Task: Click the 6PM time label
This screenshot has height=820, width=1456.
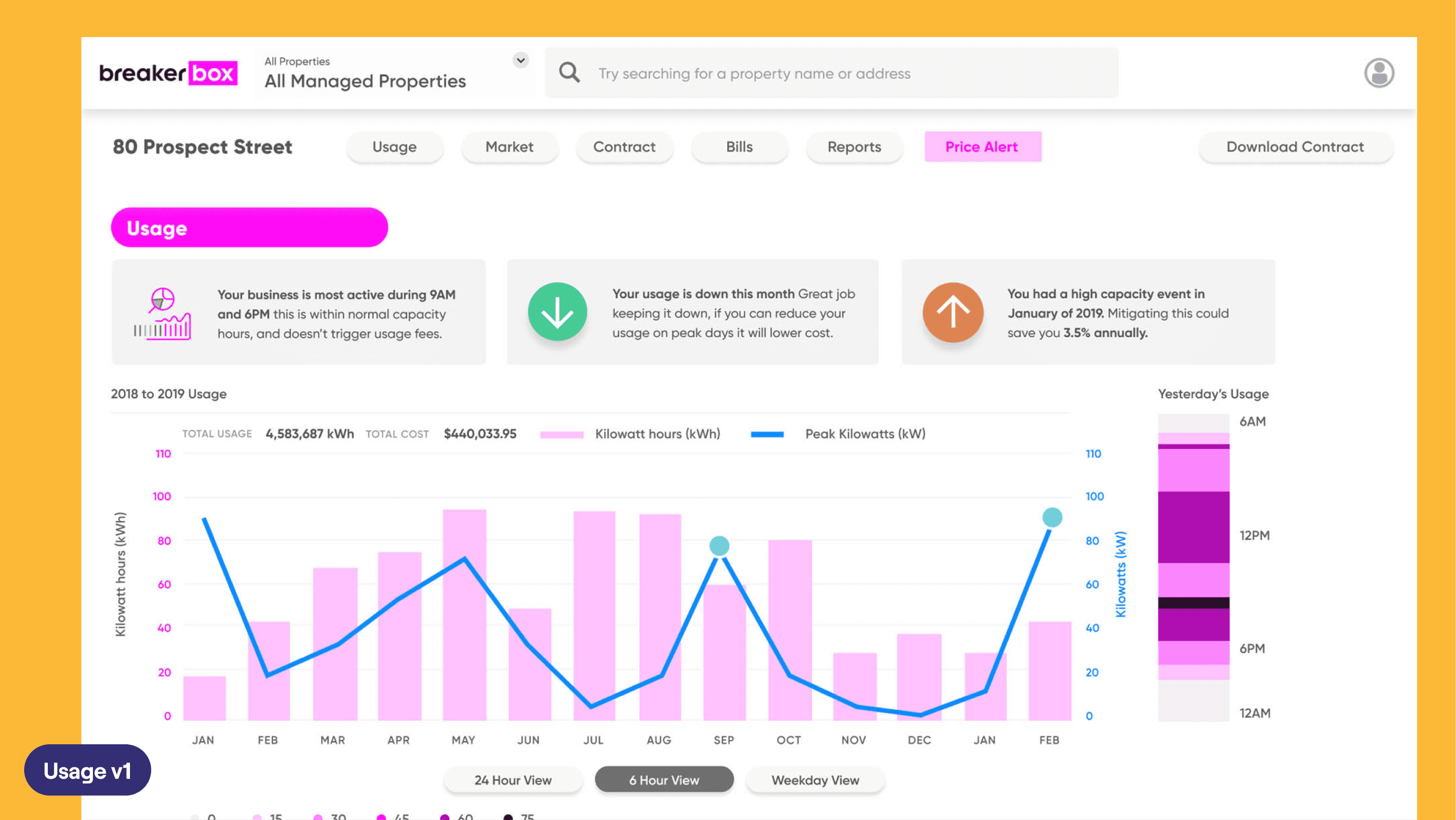Action: (x=1252, y=649)
